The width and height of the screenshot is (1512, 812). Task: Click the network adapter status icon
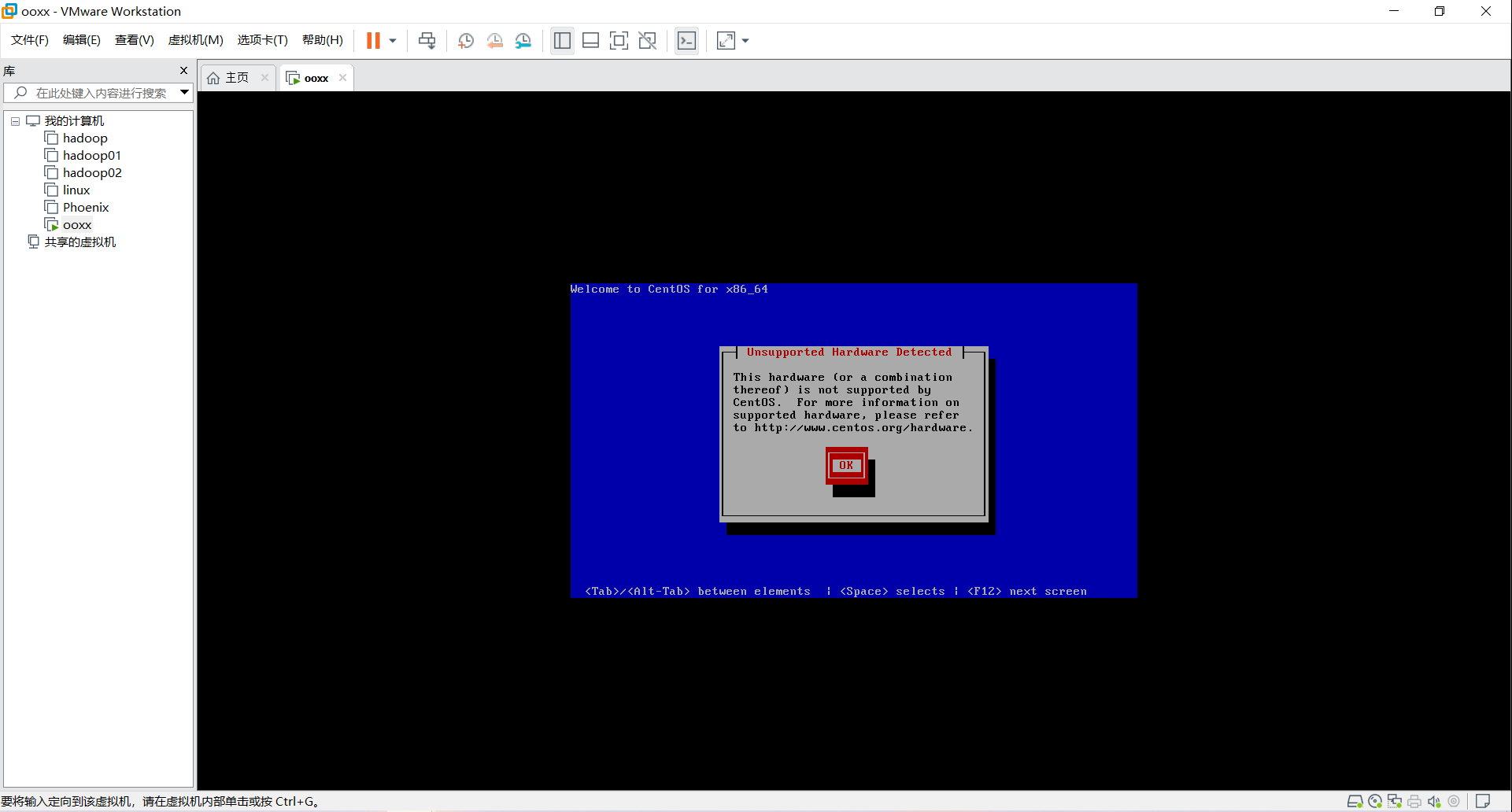point(1395,801)
